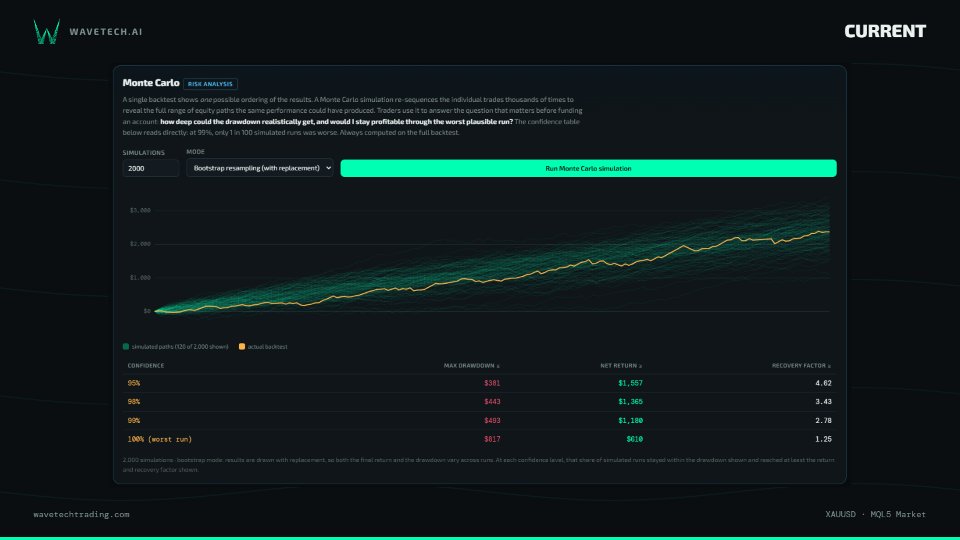Sort by MAX DRAWDOWN column
This screenshot has width=960, height=540.
(471, 366)
